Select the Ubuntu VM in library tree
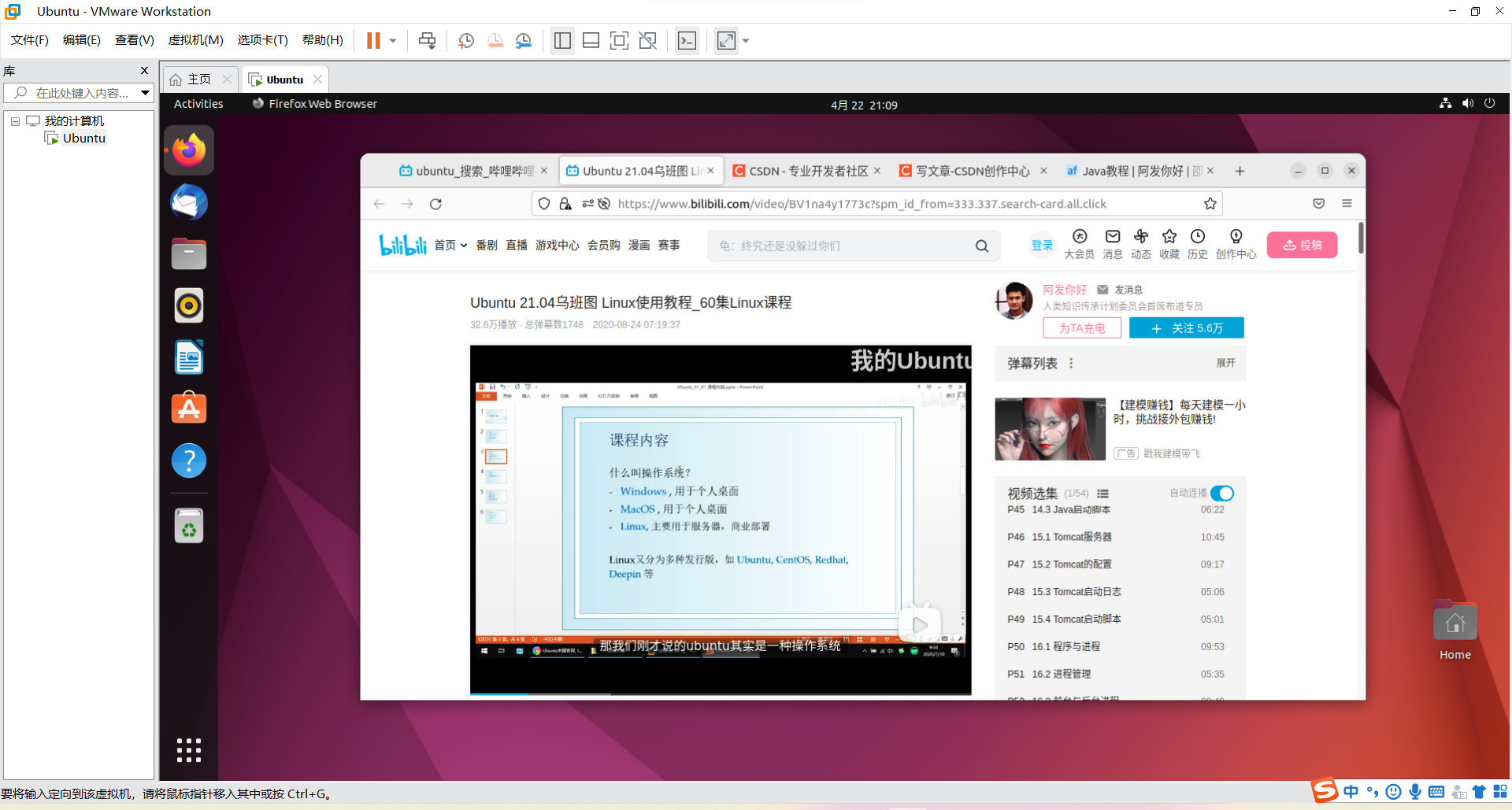This screenshot has height=810, width=1512. pyautogui.click(x=84, y=139)
